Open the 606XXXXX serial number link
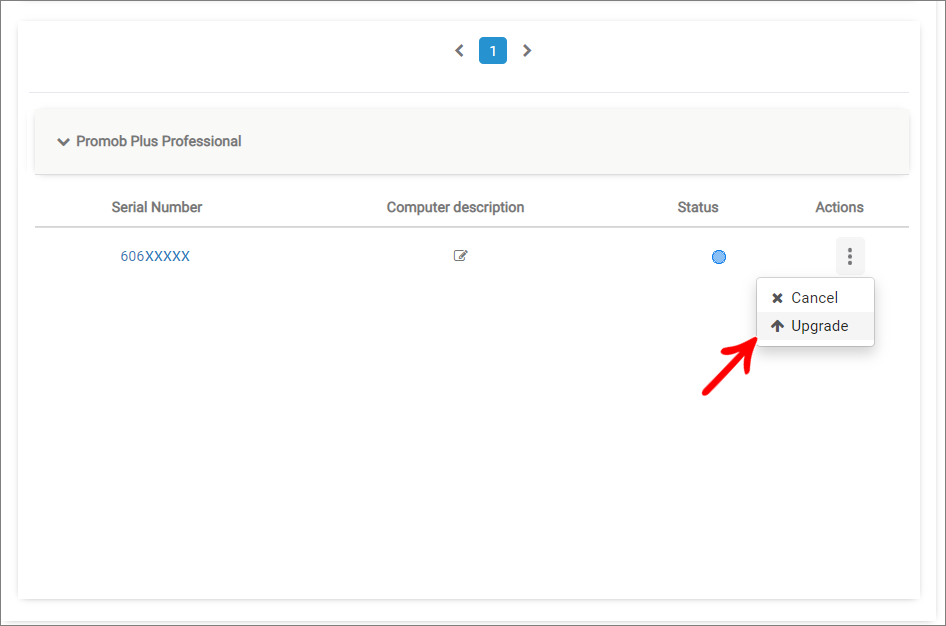Image resolution: width=946 pixels, height=626 pixels. [x=155, y=256]
